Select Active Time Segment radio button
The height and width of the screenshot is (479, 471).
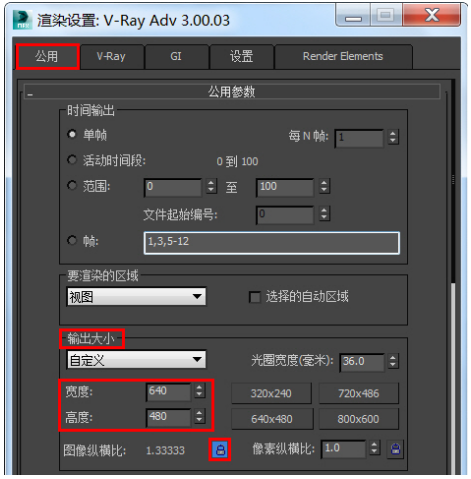point(72,160)
